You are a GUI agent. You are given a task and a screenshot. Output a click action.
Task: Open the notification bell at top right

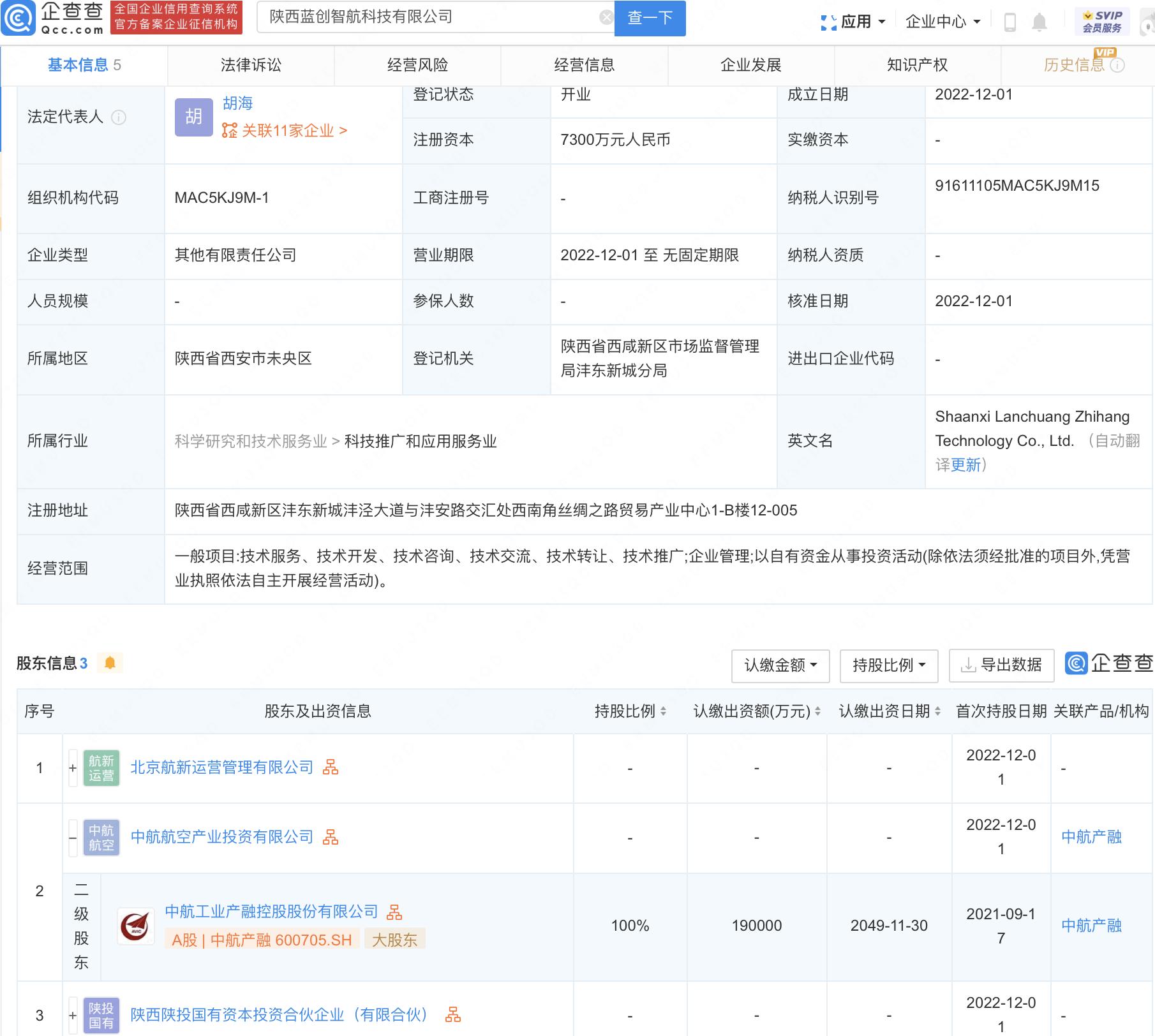pos(1039,21)
